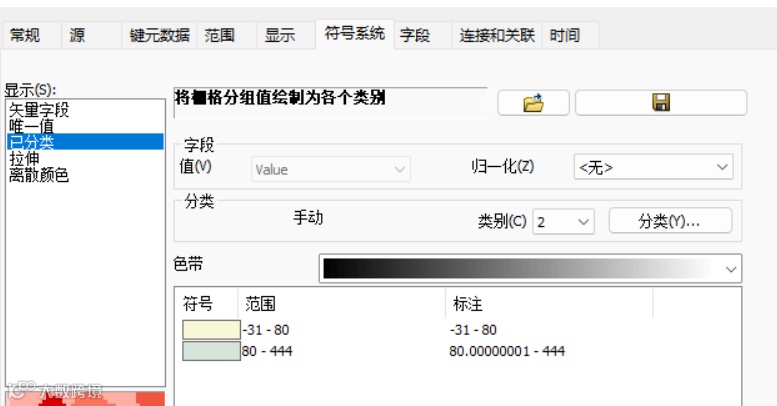Click the 标注 column header
Viewport: 777px width, 406px height.
tap(468, 303)
